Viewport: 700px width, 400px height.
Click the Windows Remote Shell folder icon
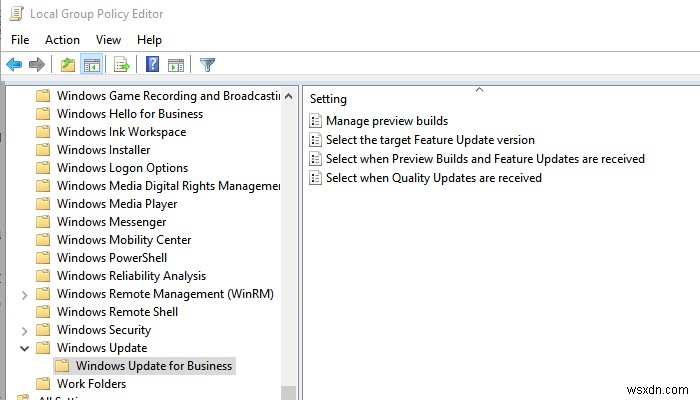(x=43, y=312)
